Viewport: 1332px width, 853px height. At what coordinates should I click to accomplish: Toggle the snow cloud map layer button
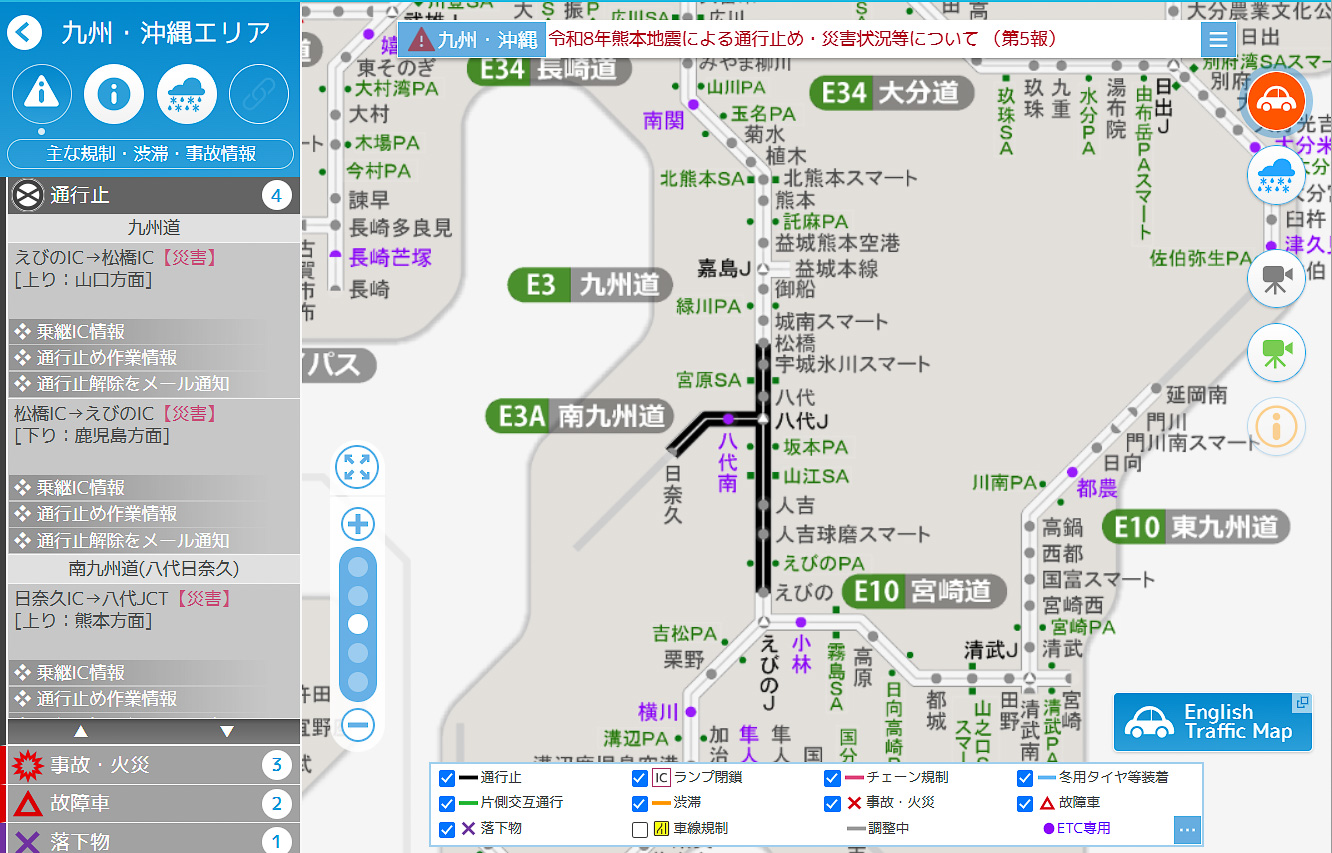pyautogui.click(x=1276, y=175)
